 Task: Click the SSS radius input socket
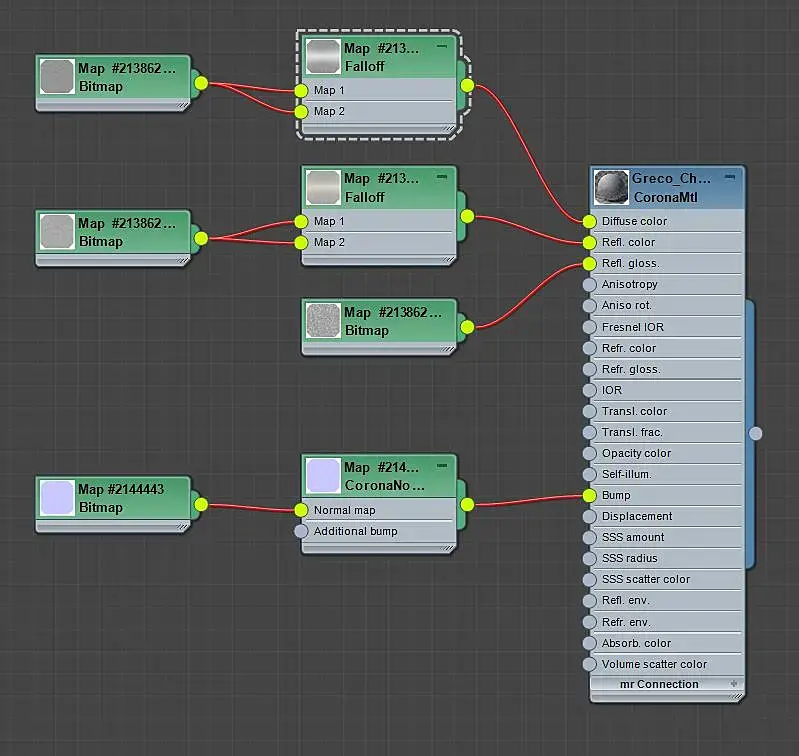click(x=590, y=558)
